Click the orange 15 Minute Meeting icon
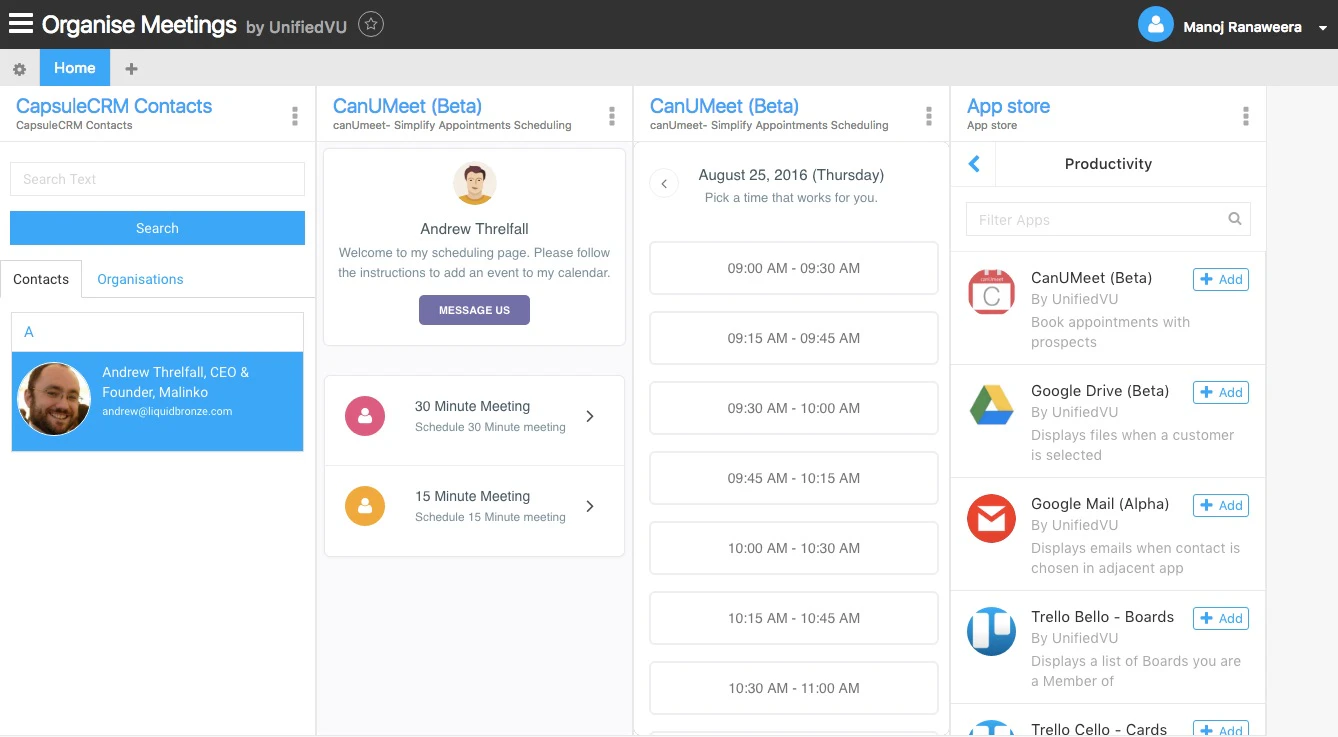Screen dimensions: 1338x737 tap(365, 506)
